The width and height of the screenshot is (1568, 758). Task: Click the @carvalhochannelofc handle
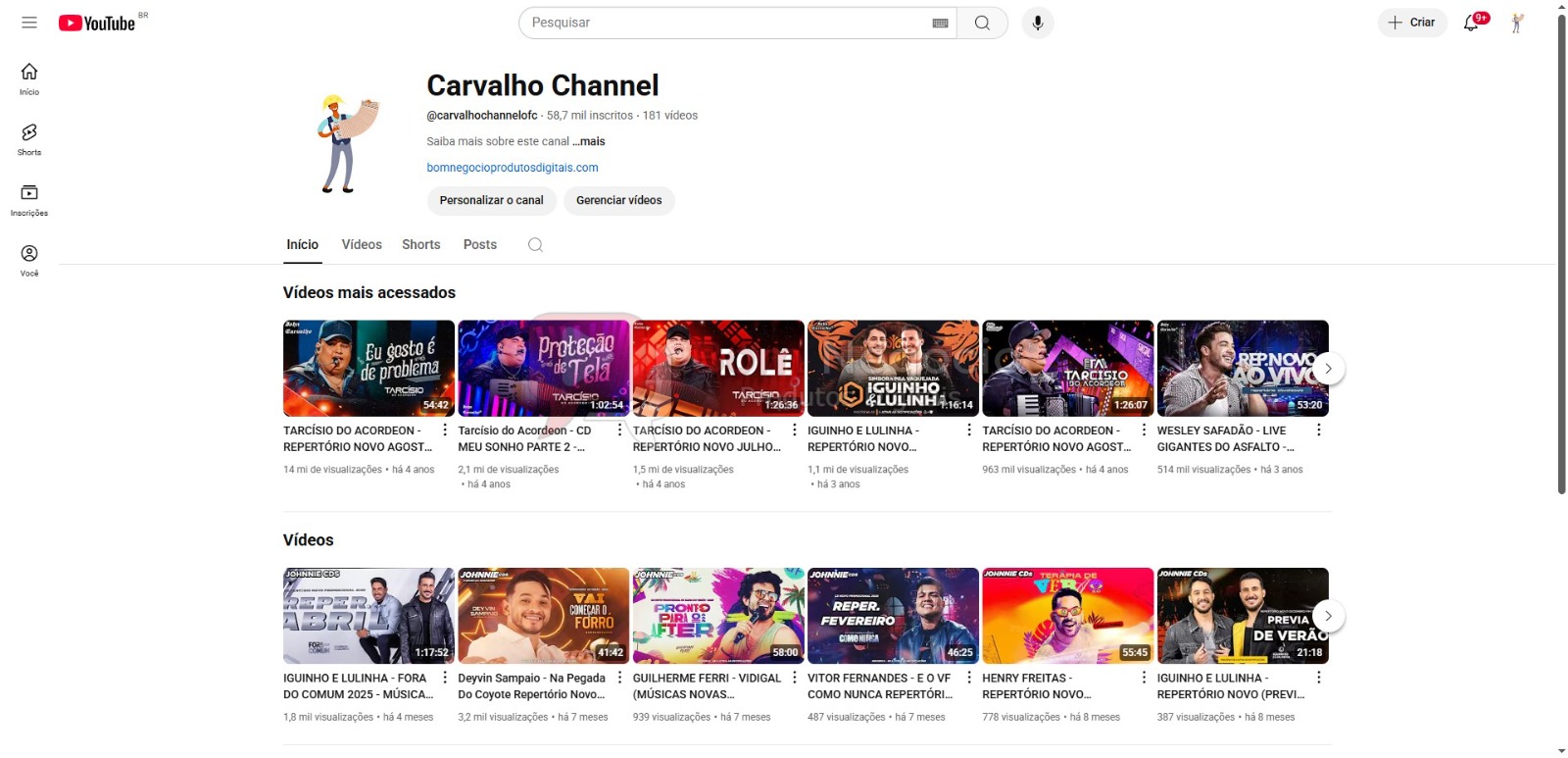(482, 116)
